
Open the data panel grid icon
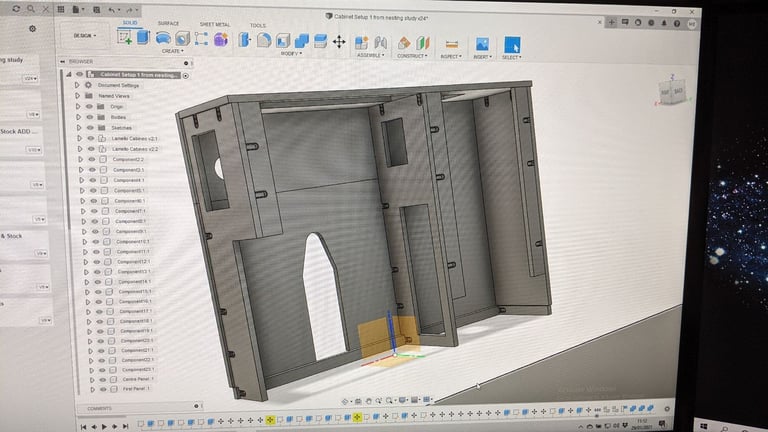pyautogui.click(x=61, y=9)
